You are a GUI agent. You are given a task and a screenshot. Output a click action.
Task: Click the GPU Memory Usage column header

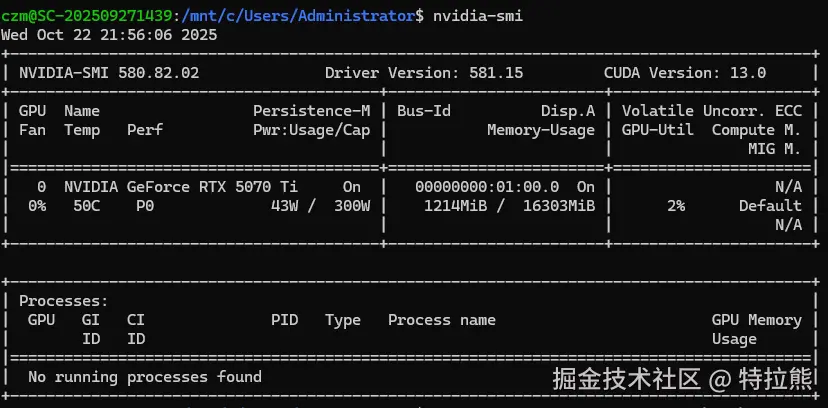(756, 329)
